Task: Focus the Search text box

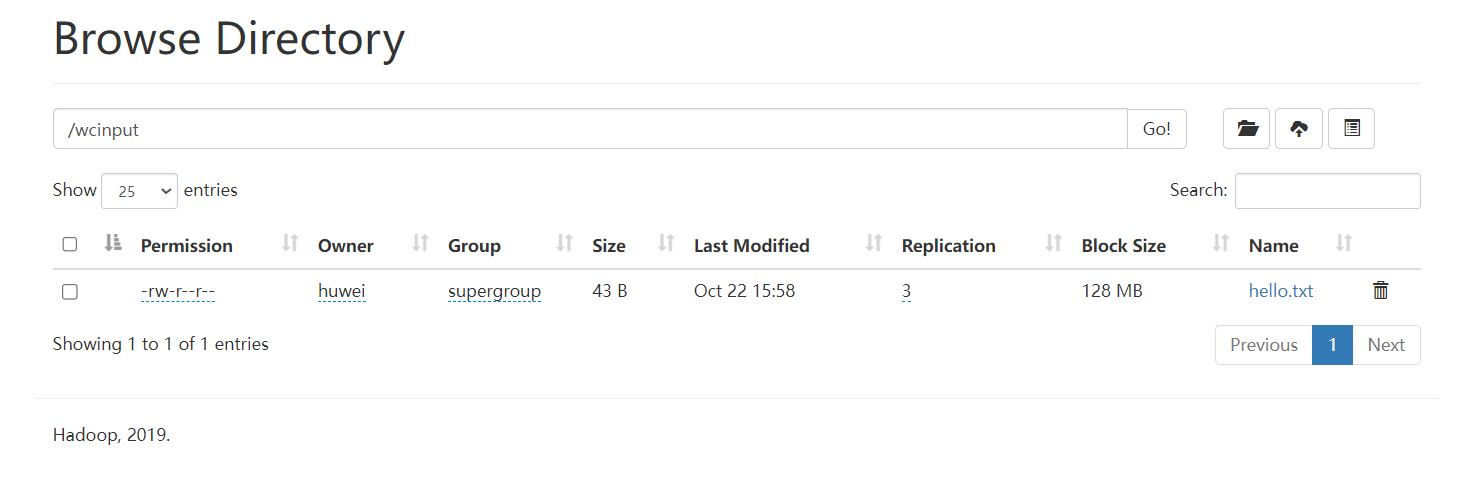Action: (1327, 191)
